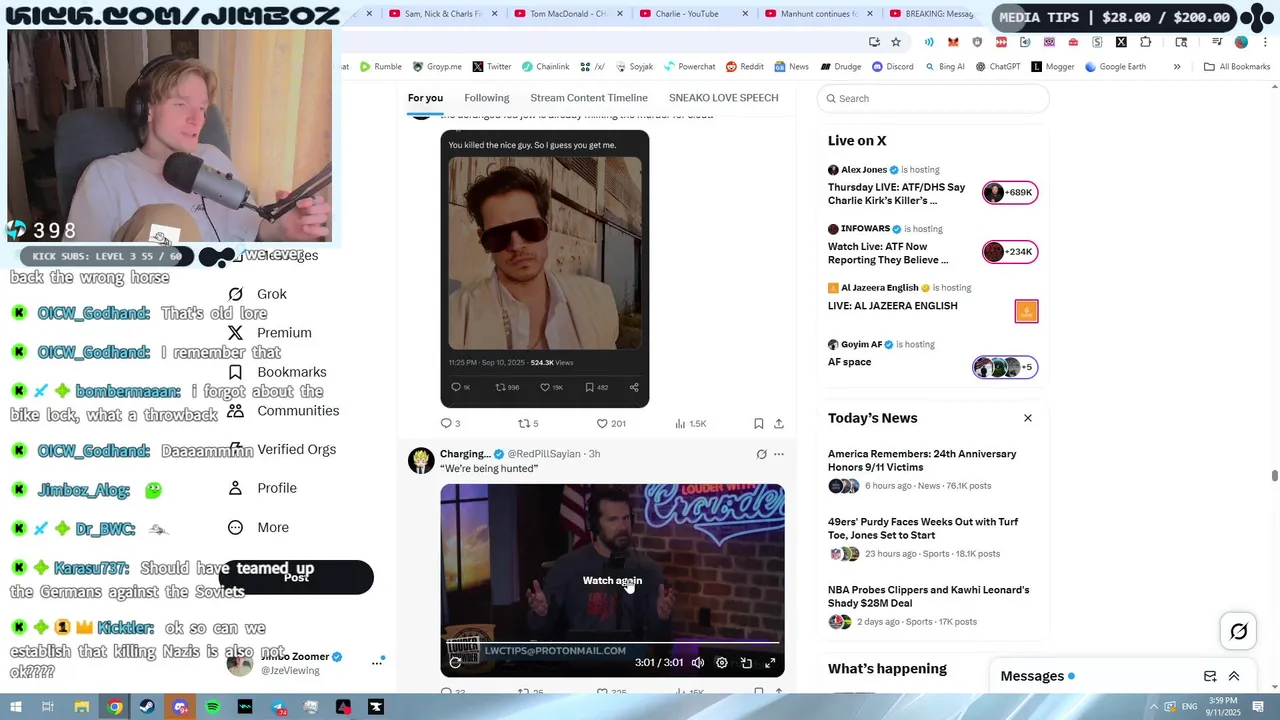Open Charging... author profile avatar
Image resolution: width=1280 pixels, height=720 pixels.
(421, 460)
